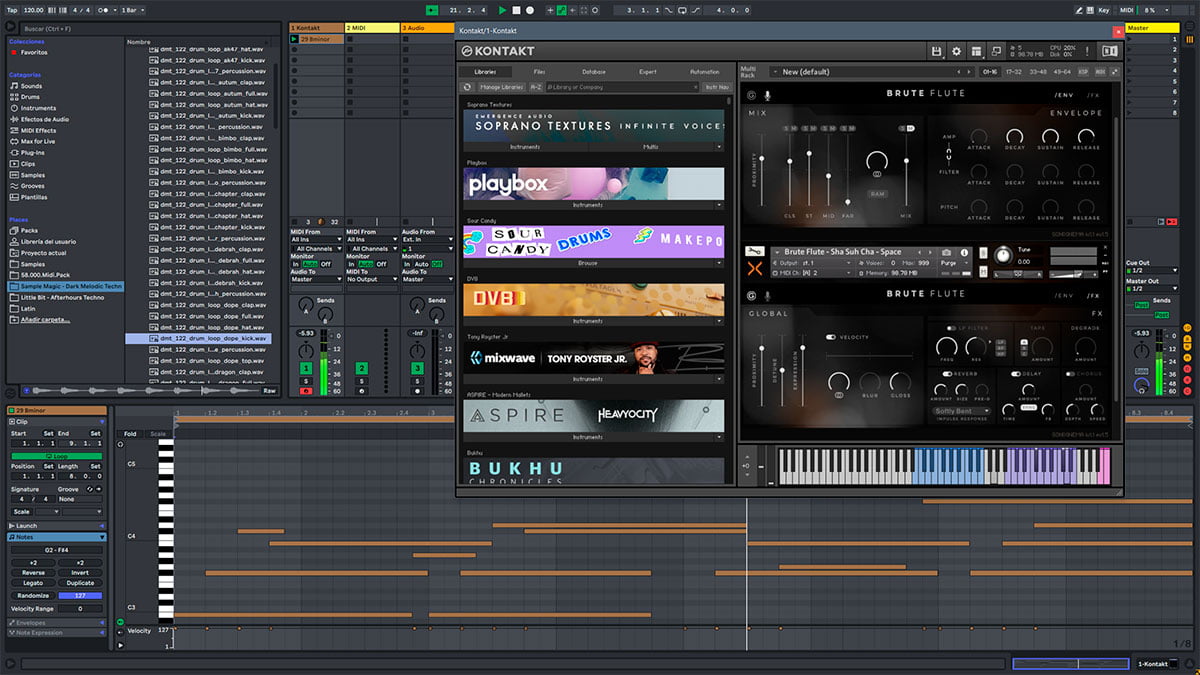This screenshot has width=1200, height=675.
Task: Click the Stop button in Ableton transport
Action: click(516, 10)
